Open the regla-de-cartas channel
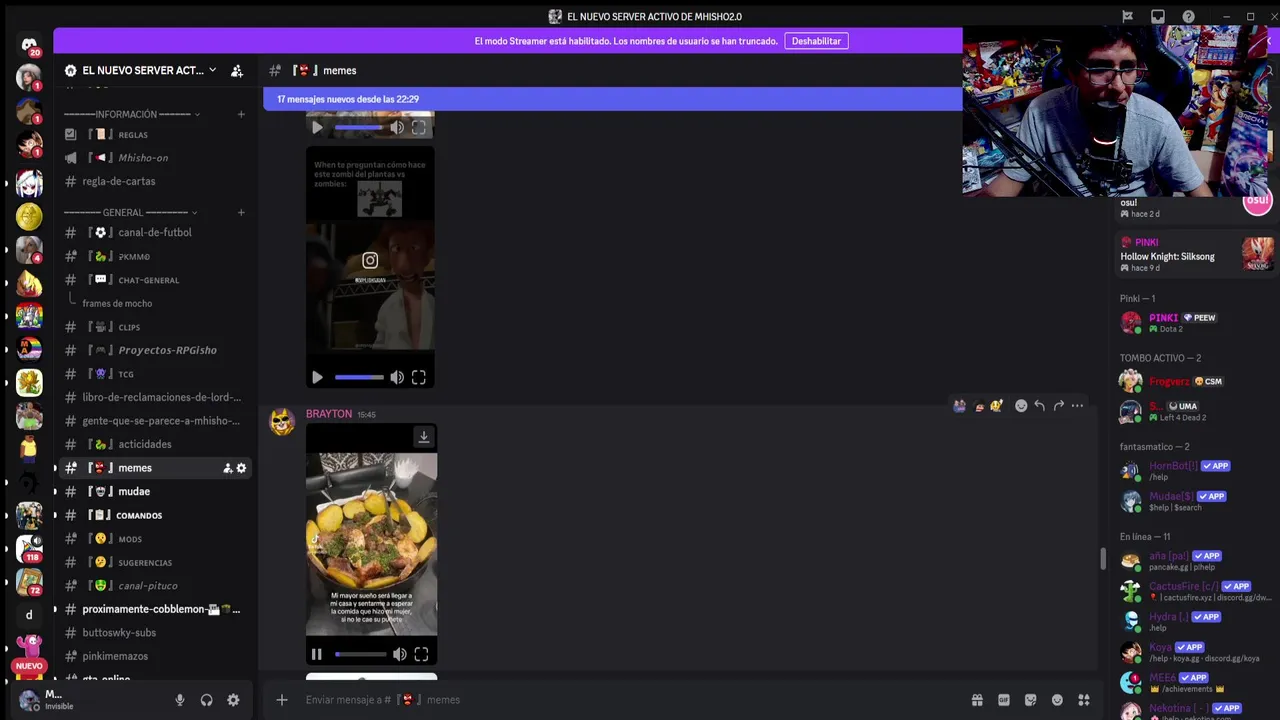This screenshot has height=720, width=1280. click(x=155, y=181)
